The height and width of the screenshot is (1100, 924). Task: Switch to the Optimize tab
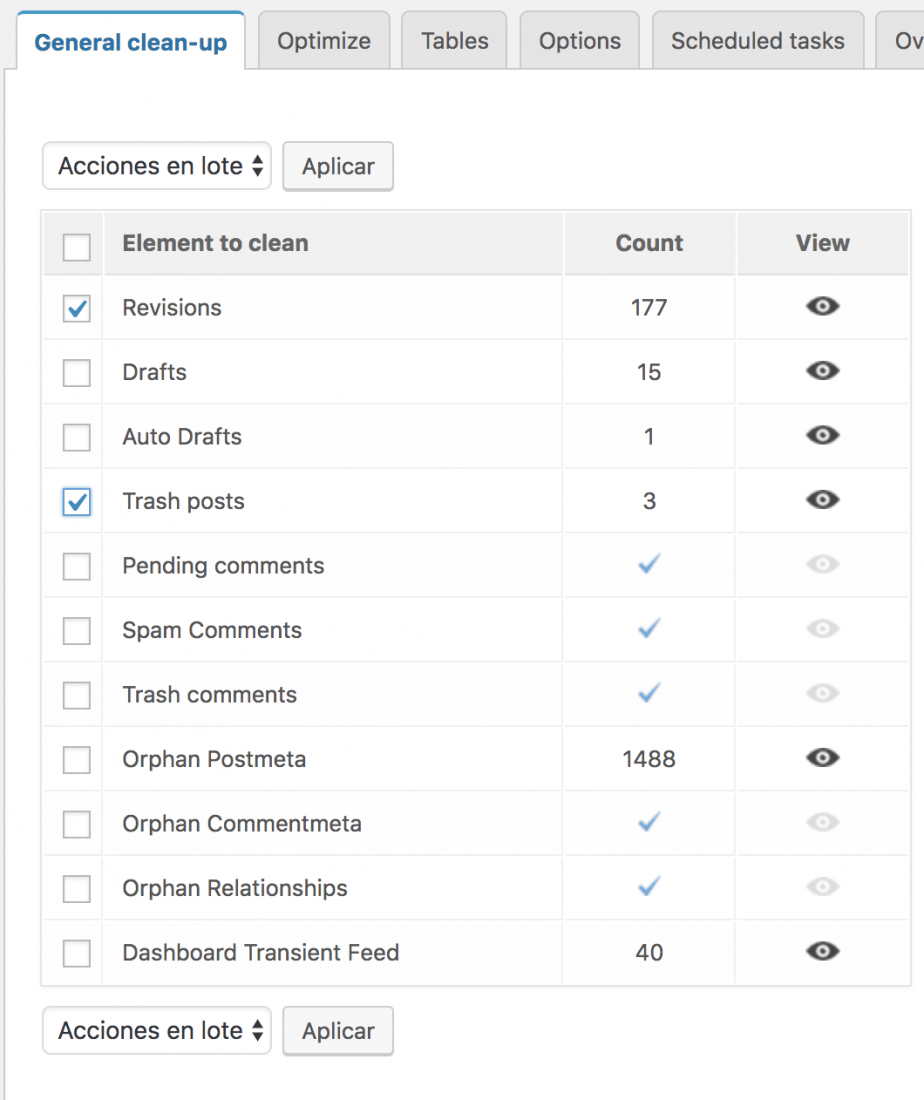click(324, 41)
